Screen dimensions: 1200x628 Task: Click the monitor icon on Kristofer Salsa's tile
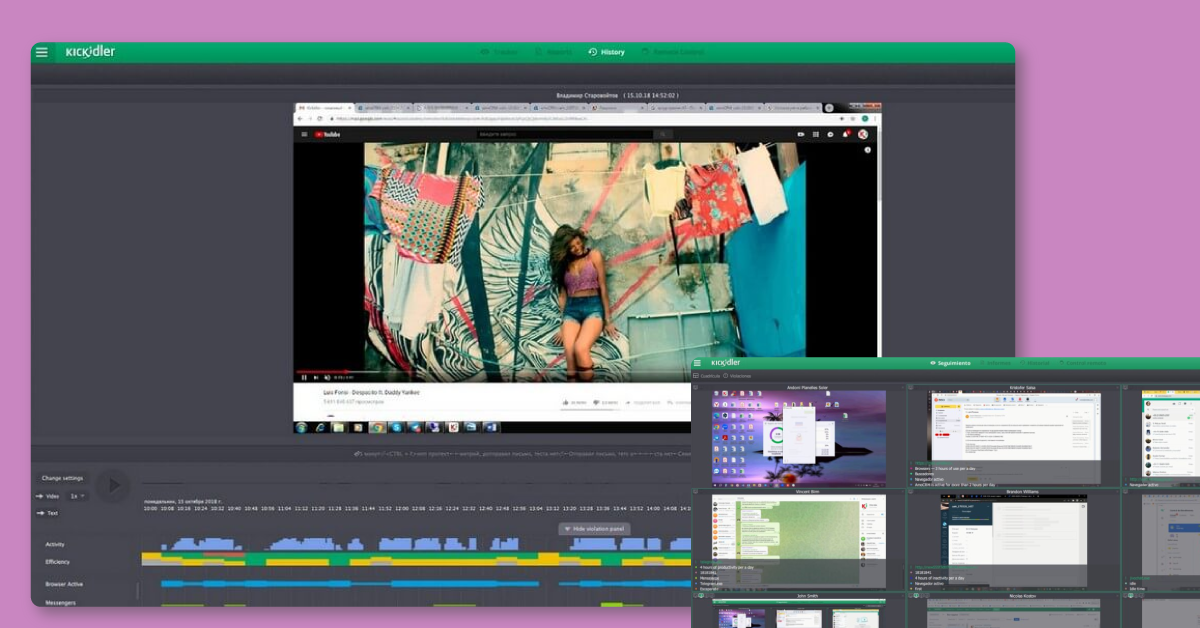pyautogui.click(x=910, y=387)
